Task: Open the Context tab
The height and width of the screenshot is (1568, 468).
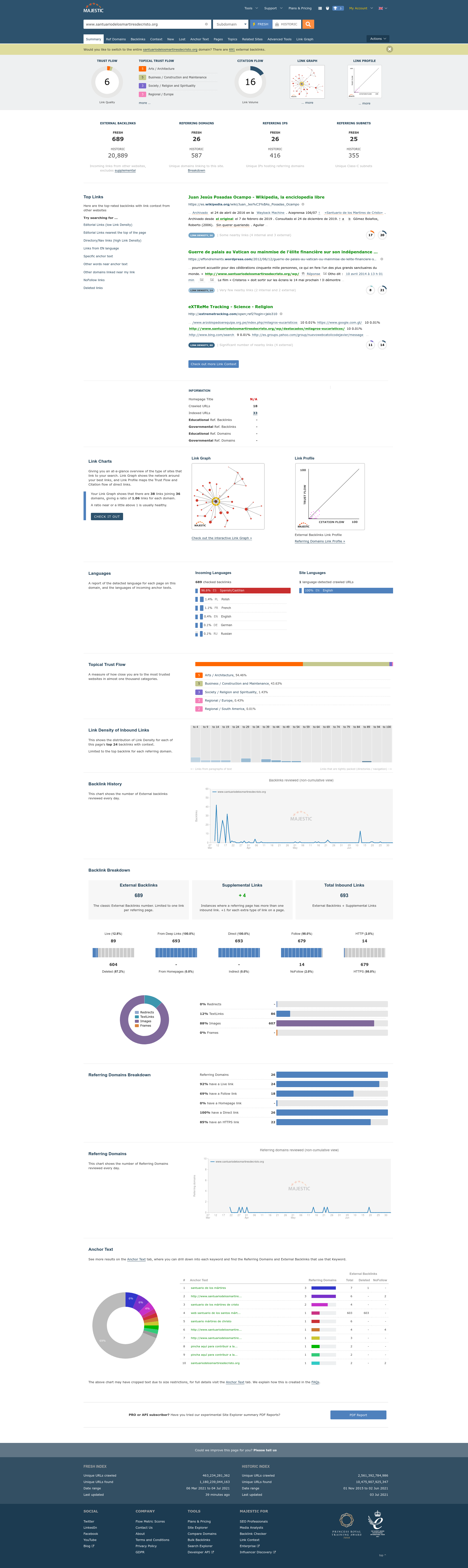Action: (x=156, y=39)
